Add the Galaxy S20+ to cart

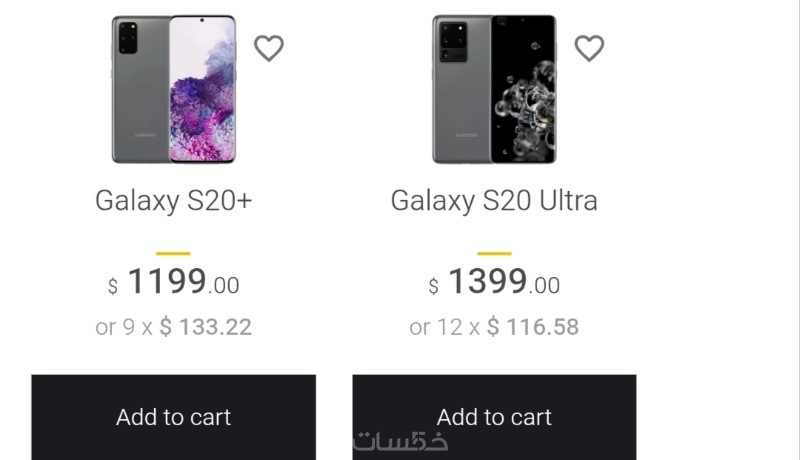coord(174,417)
